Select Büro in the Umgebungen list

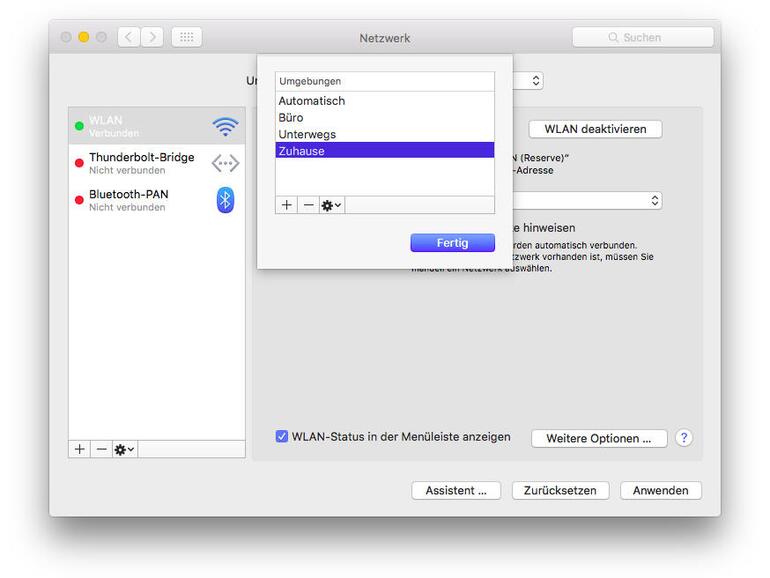[385, 117]
